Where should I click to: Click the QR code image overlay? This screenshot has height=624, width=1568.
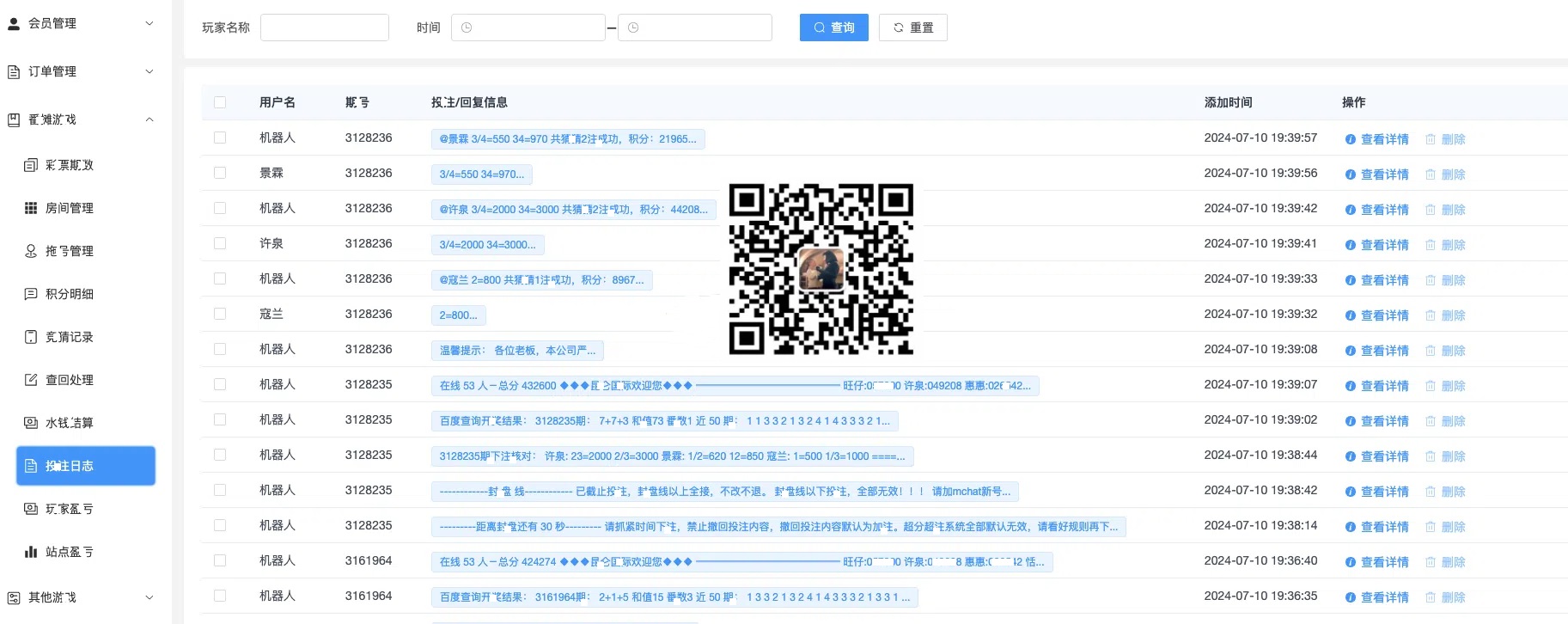(x=821, y=269)
